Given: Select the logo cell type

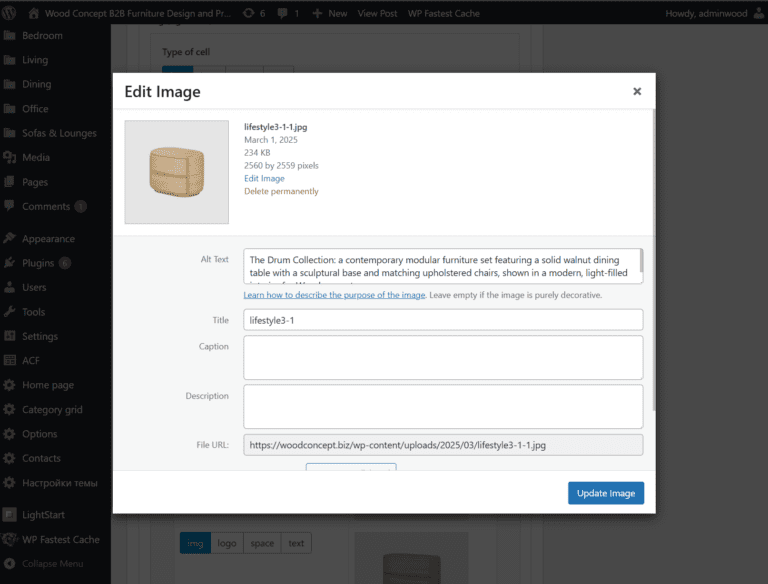Looking at the screenshot, I should coord(227,543).
